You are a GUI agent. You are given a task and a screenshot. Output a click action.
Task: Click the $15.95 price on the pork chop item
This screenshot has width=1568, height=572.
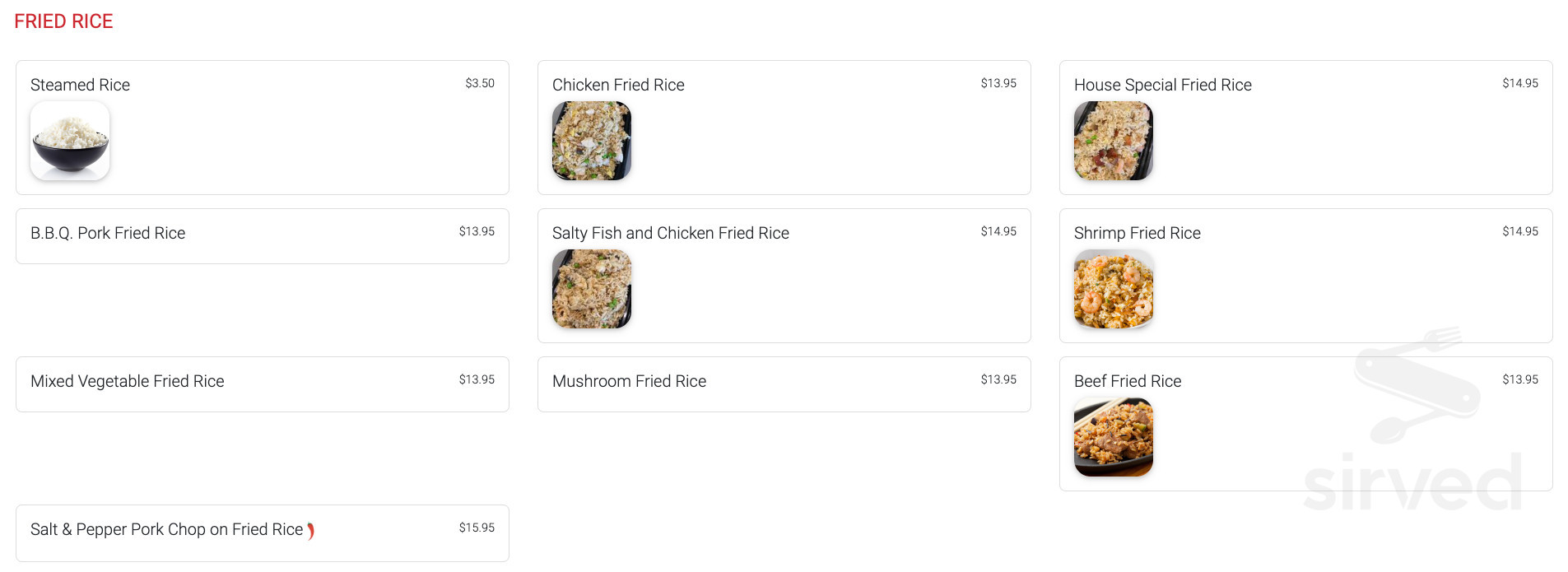click(477, 528)
